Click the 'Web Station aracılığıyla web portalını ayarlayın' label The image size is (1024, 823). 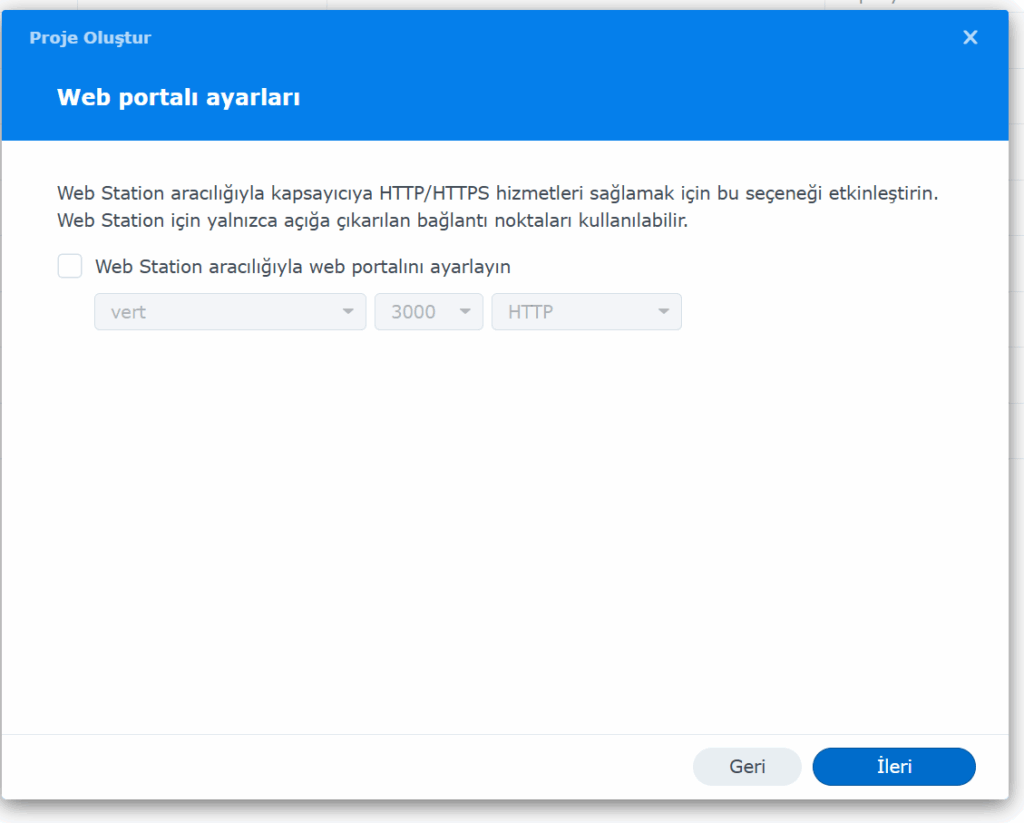pos(303,267)
